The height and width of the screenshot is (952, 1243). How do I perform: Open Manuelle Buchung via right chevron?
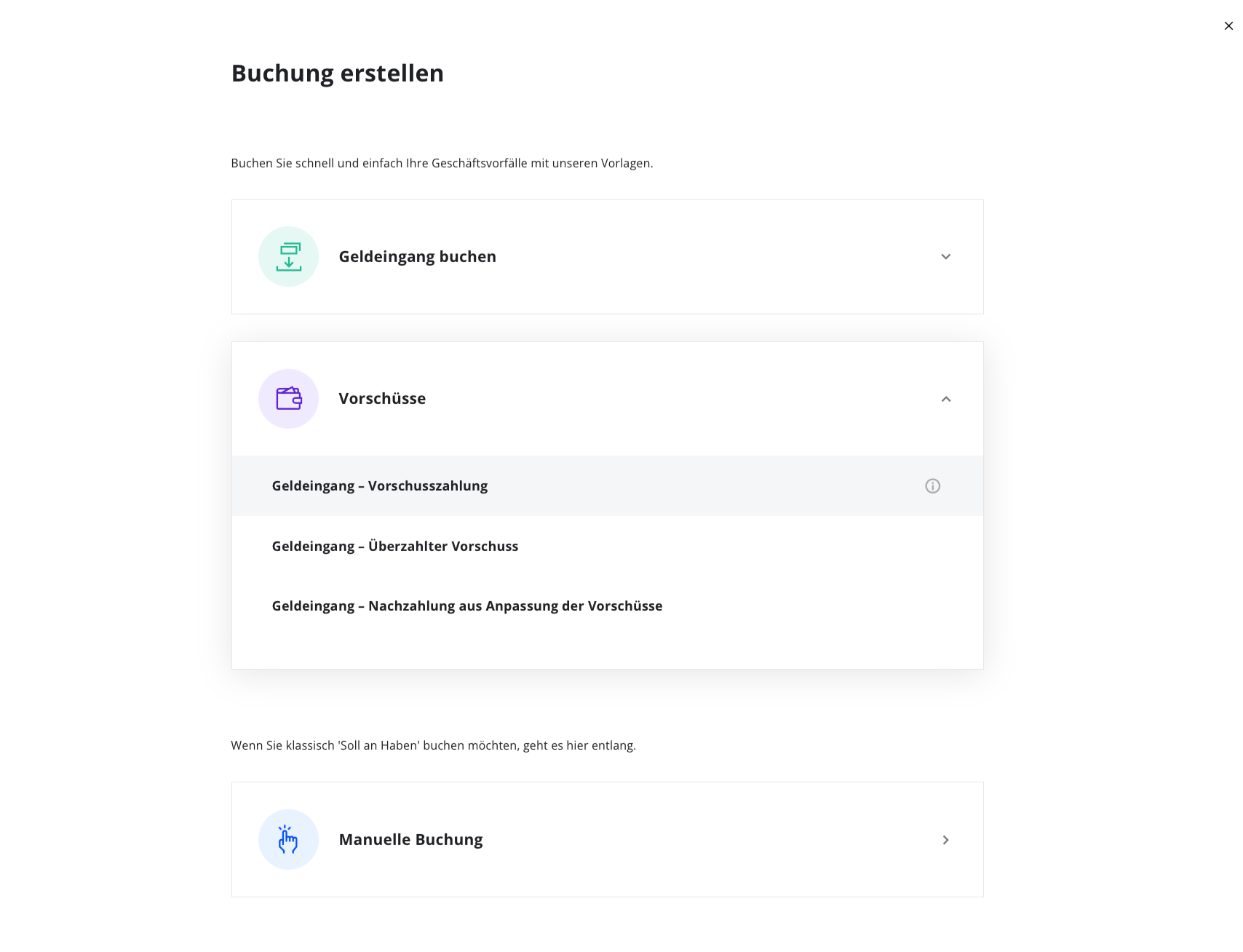945,840
